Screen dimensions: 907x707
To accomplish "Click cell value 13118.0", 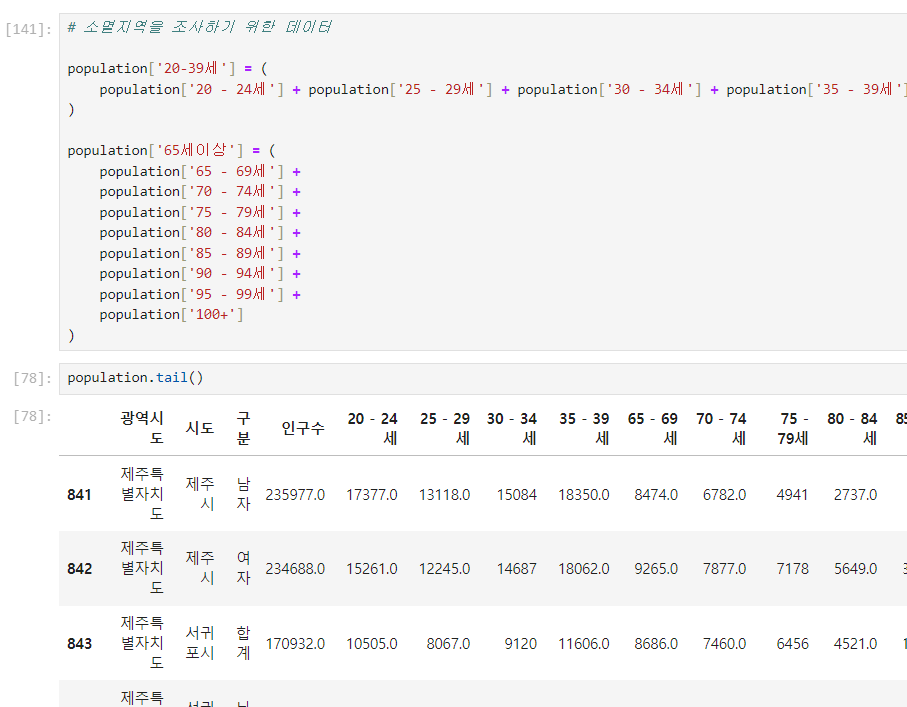I will tap(444, 495).
